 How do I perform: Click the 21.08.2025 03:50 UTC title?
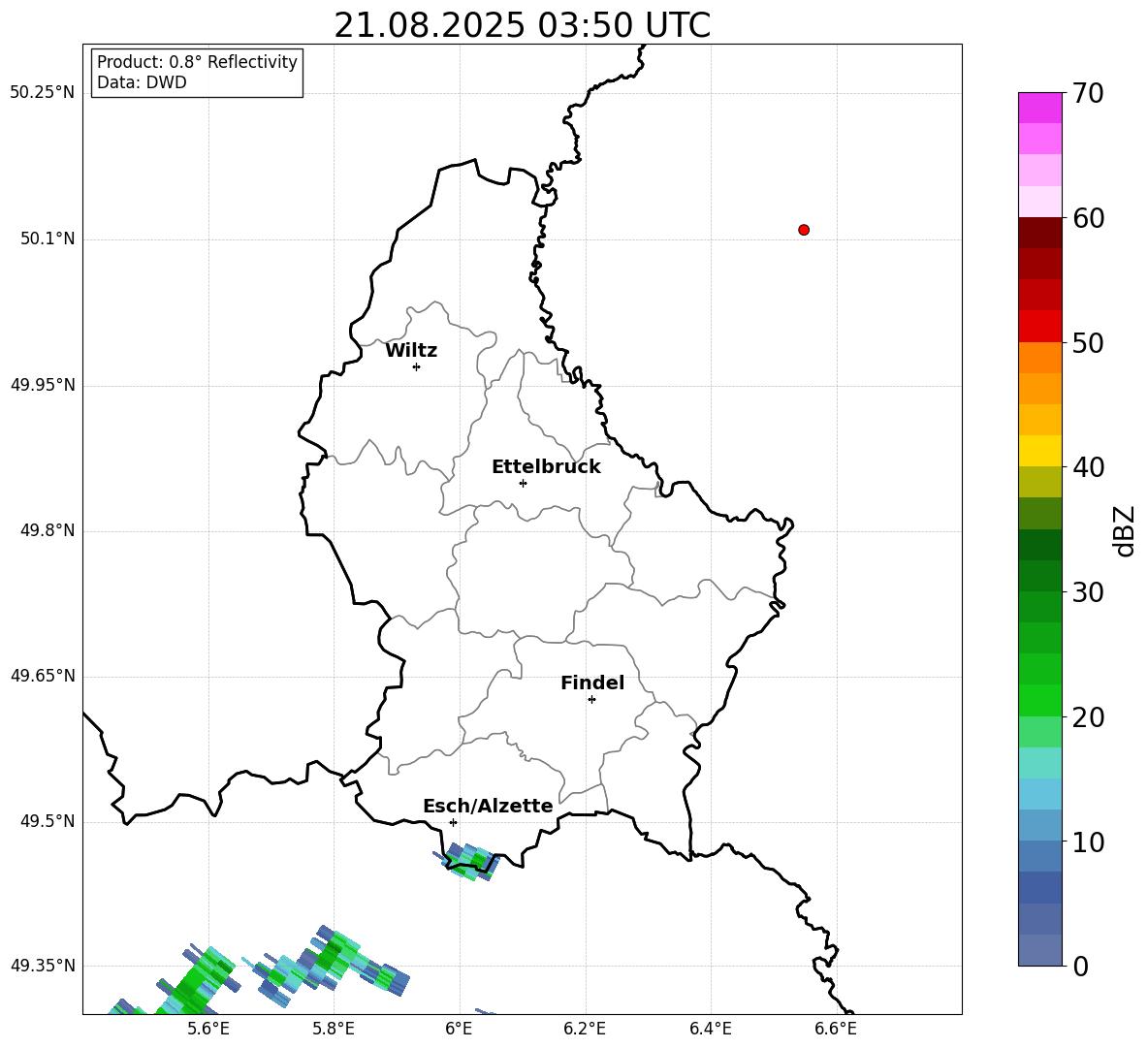click(522, 25)
